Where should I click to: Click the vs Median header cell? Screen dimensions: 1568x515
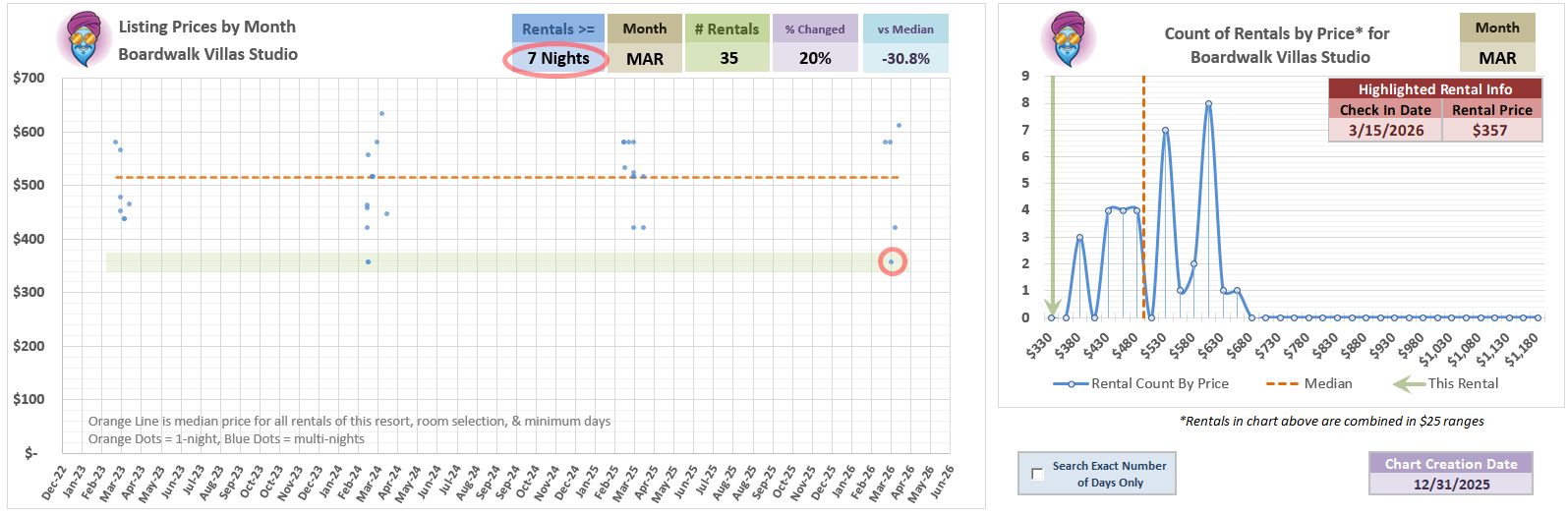pyautogui.click(x=905, y=29)
